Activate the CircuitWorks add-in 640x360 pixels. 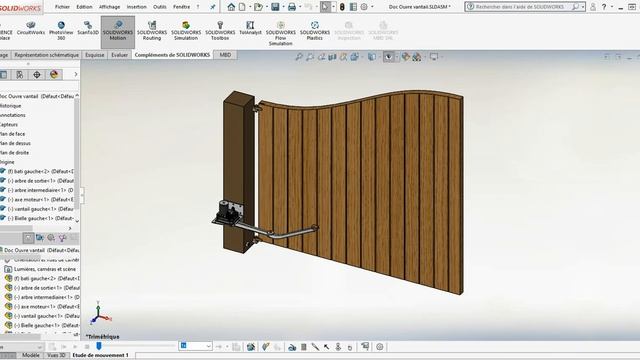click(x=31, y=29)
